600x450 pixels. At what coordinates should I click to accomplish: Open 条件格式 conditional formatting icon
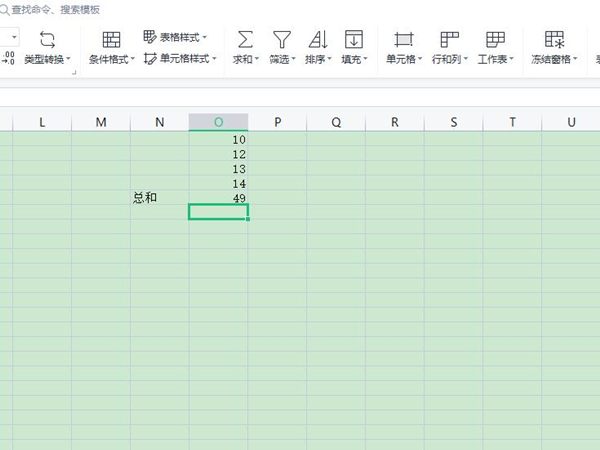[112, 40]
